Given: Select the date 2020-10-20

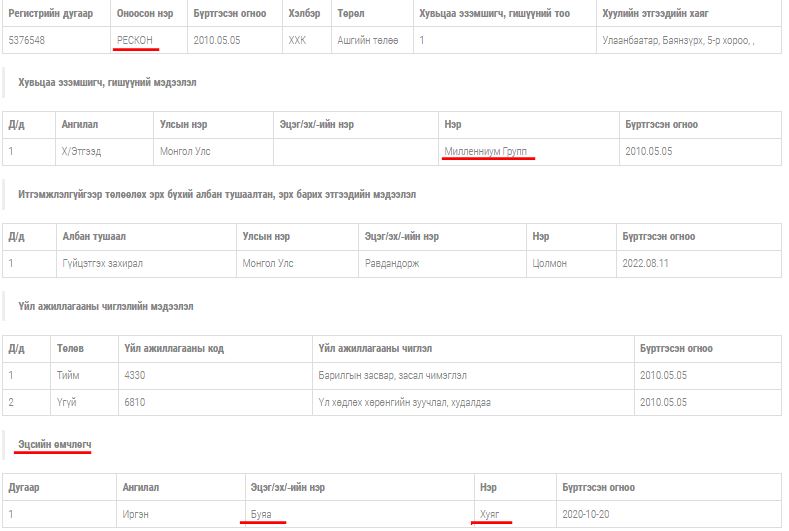Looking at the screenshot, I should point(587,514).
